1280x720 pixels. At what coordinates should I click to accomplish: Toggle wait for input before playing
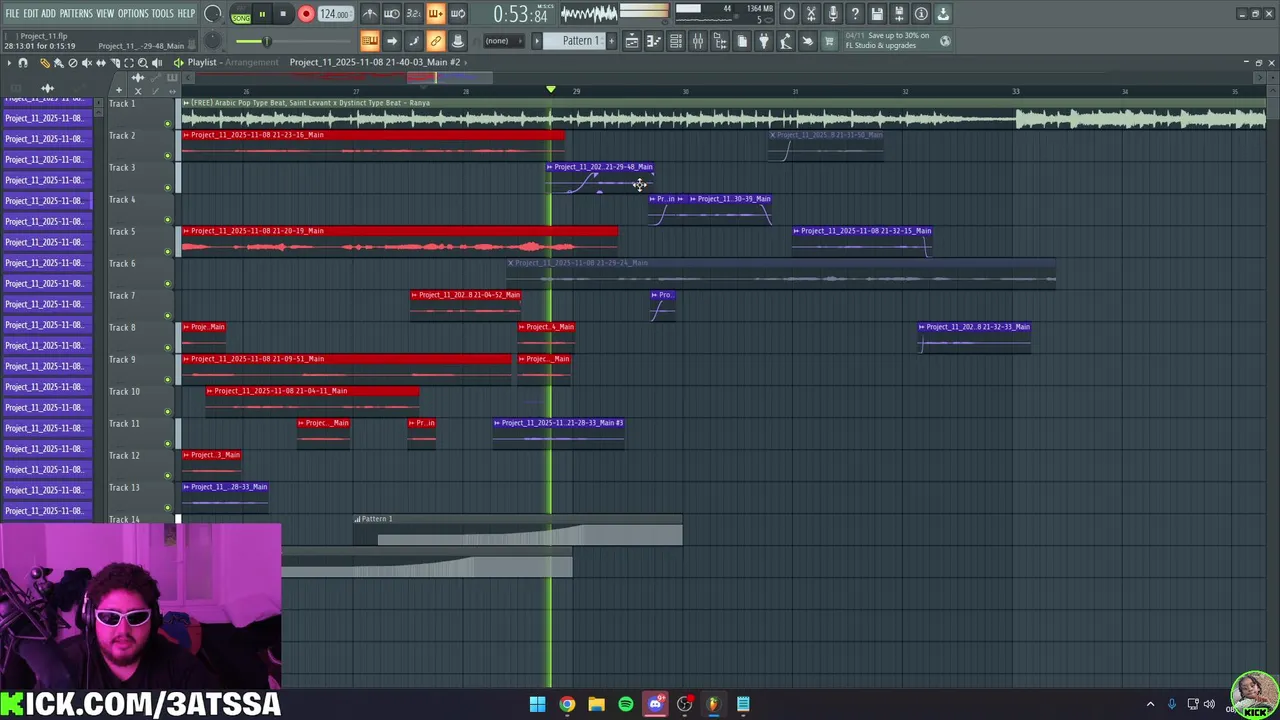point(392,13)
